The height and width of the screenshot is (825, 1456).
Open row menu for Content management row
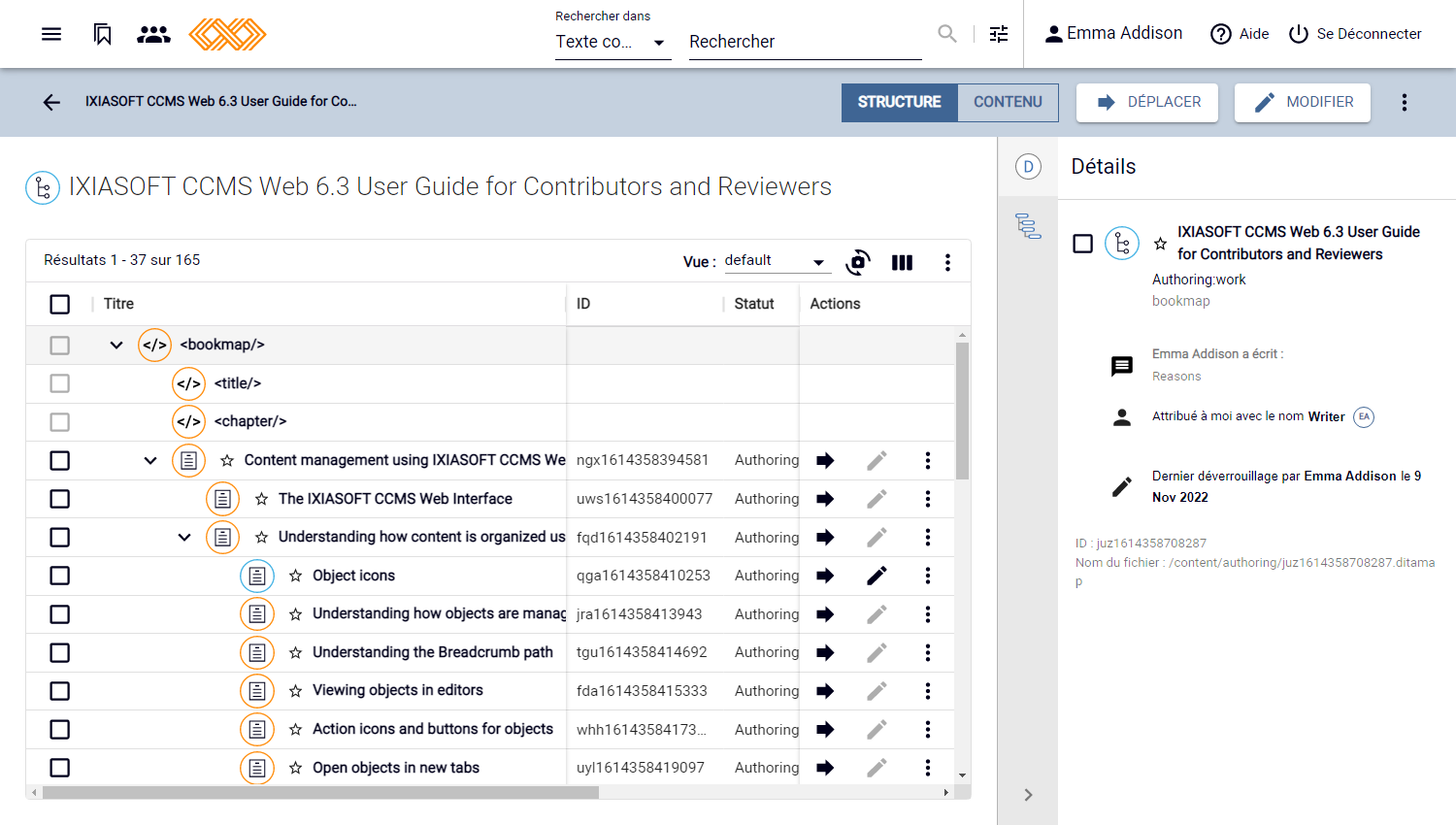coord(928,460)
